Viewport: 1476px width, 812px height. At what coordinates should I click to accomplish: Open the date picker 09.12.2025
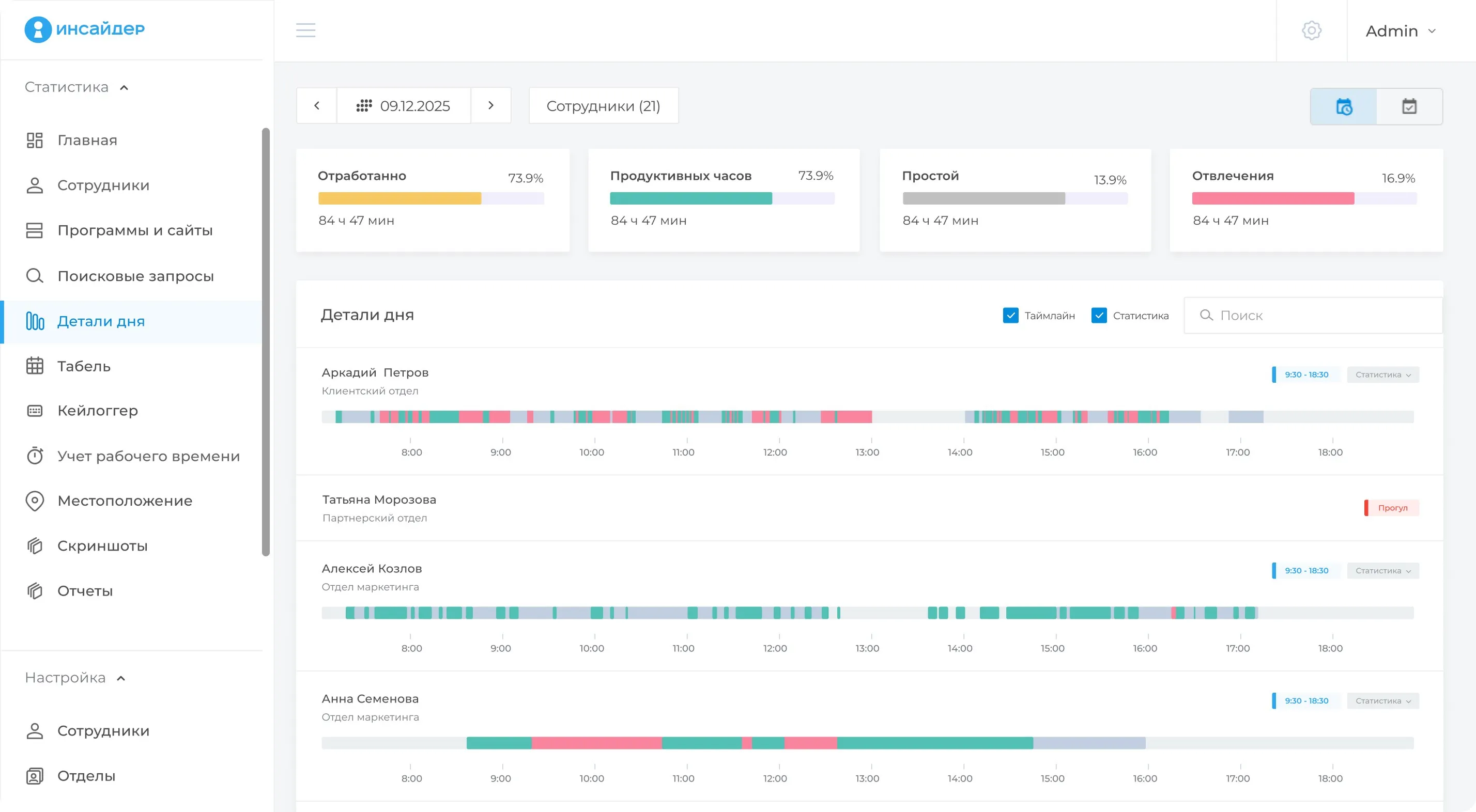coord(404,106)
